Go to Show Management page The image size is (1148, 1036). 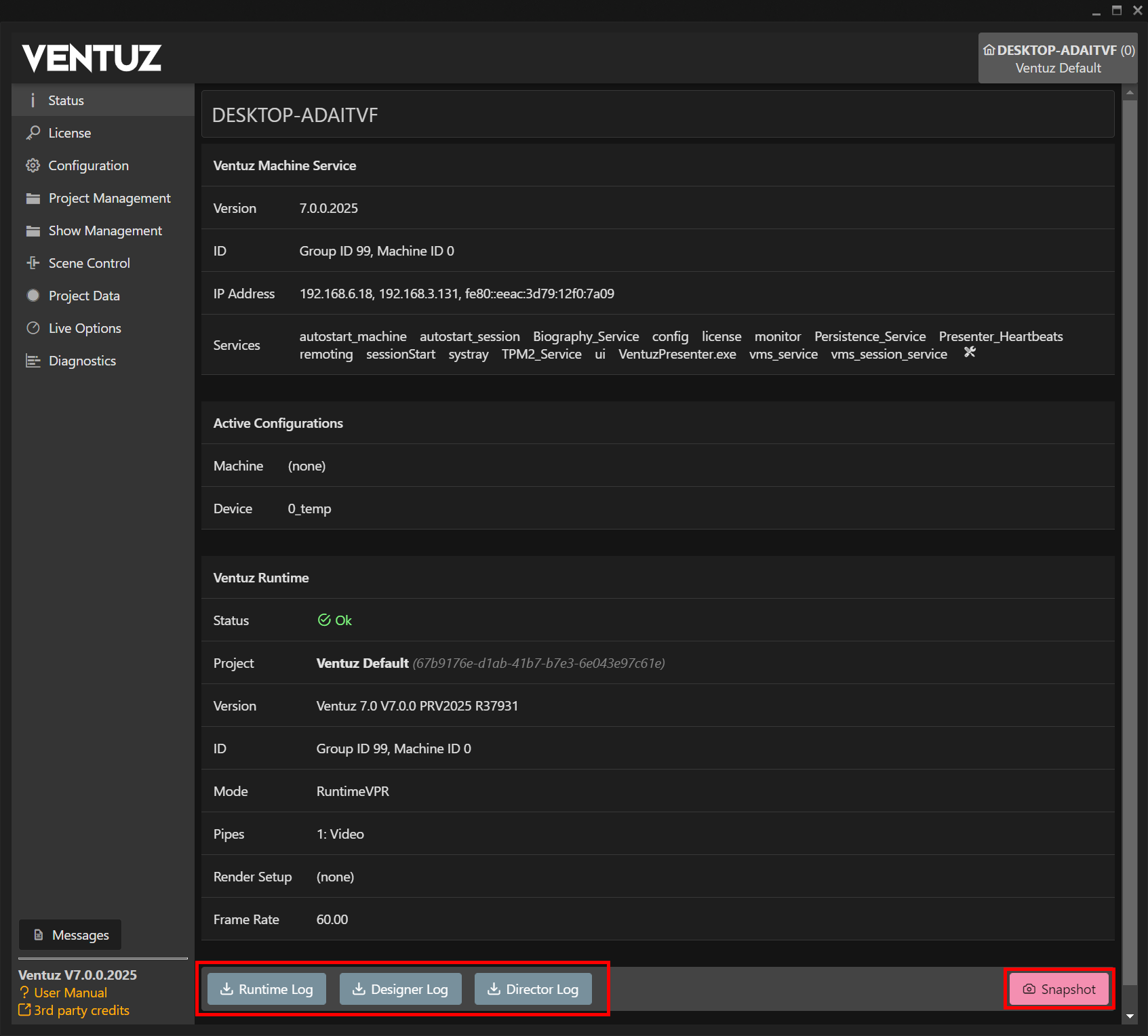pyautogui.click(x=104, y=231)
